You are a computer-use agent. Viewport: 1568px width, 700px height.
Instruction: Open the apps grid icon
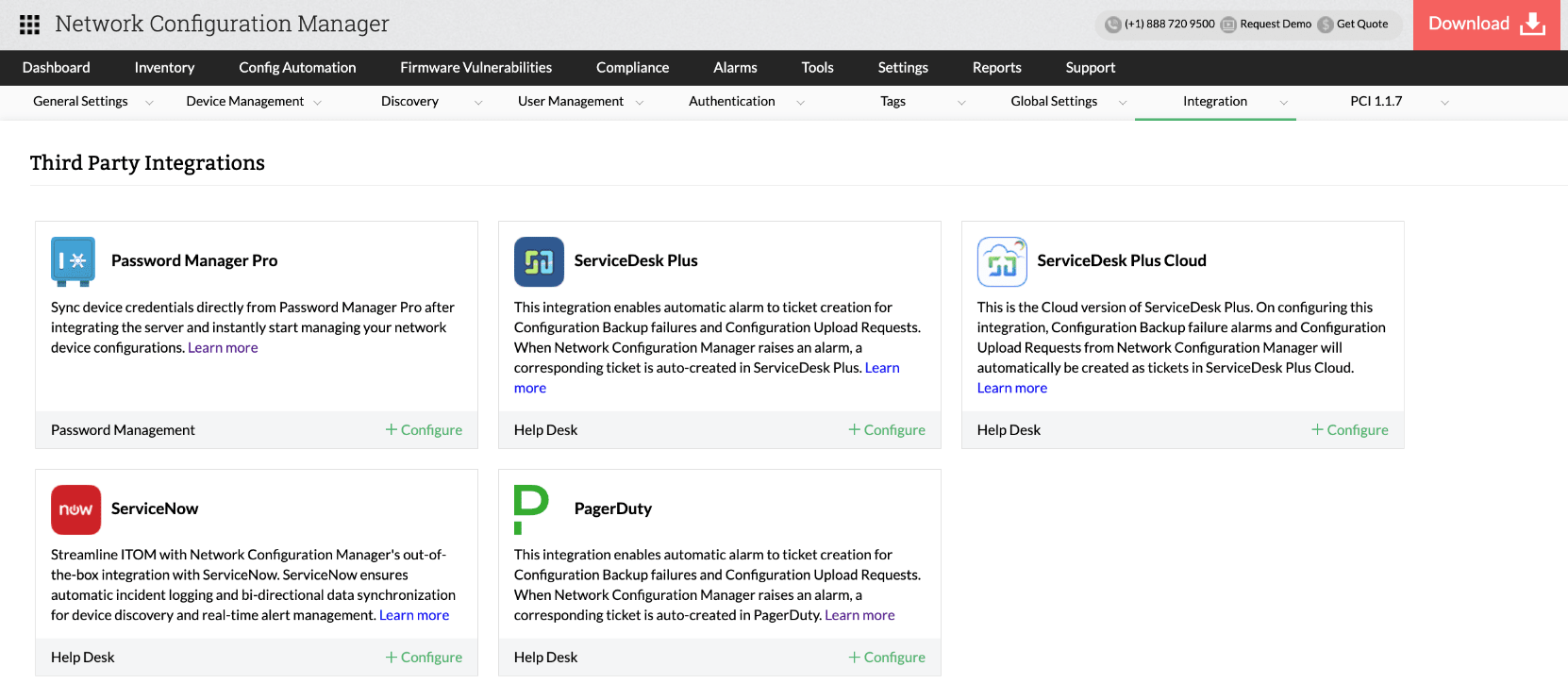click(x=29, y=25)
